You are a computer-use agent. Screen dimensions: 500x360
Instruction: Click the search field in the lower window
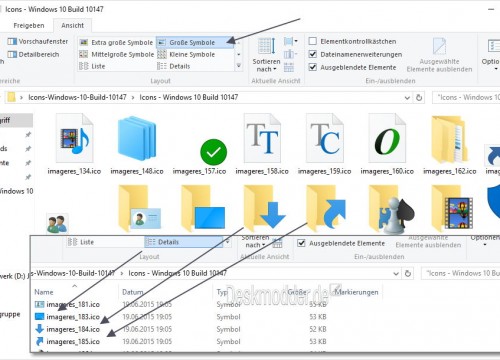coord(461,273)
